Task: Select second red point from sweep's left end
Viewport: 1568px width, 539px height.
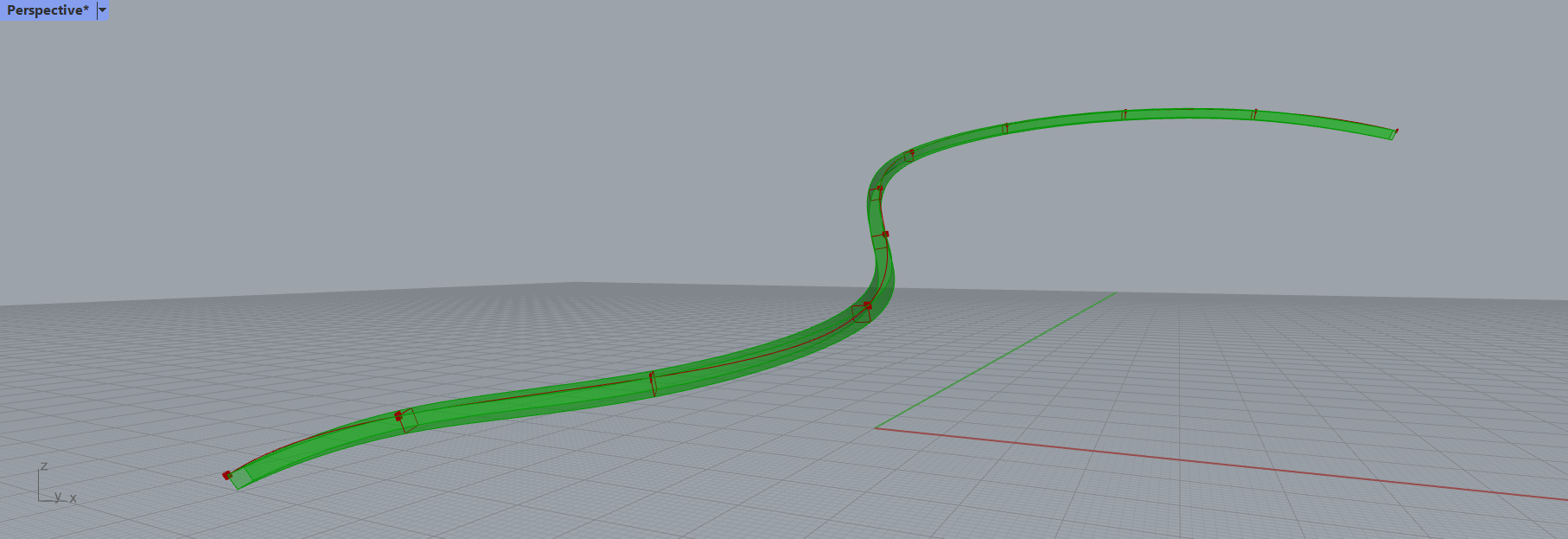Action: tap(398, 416)
